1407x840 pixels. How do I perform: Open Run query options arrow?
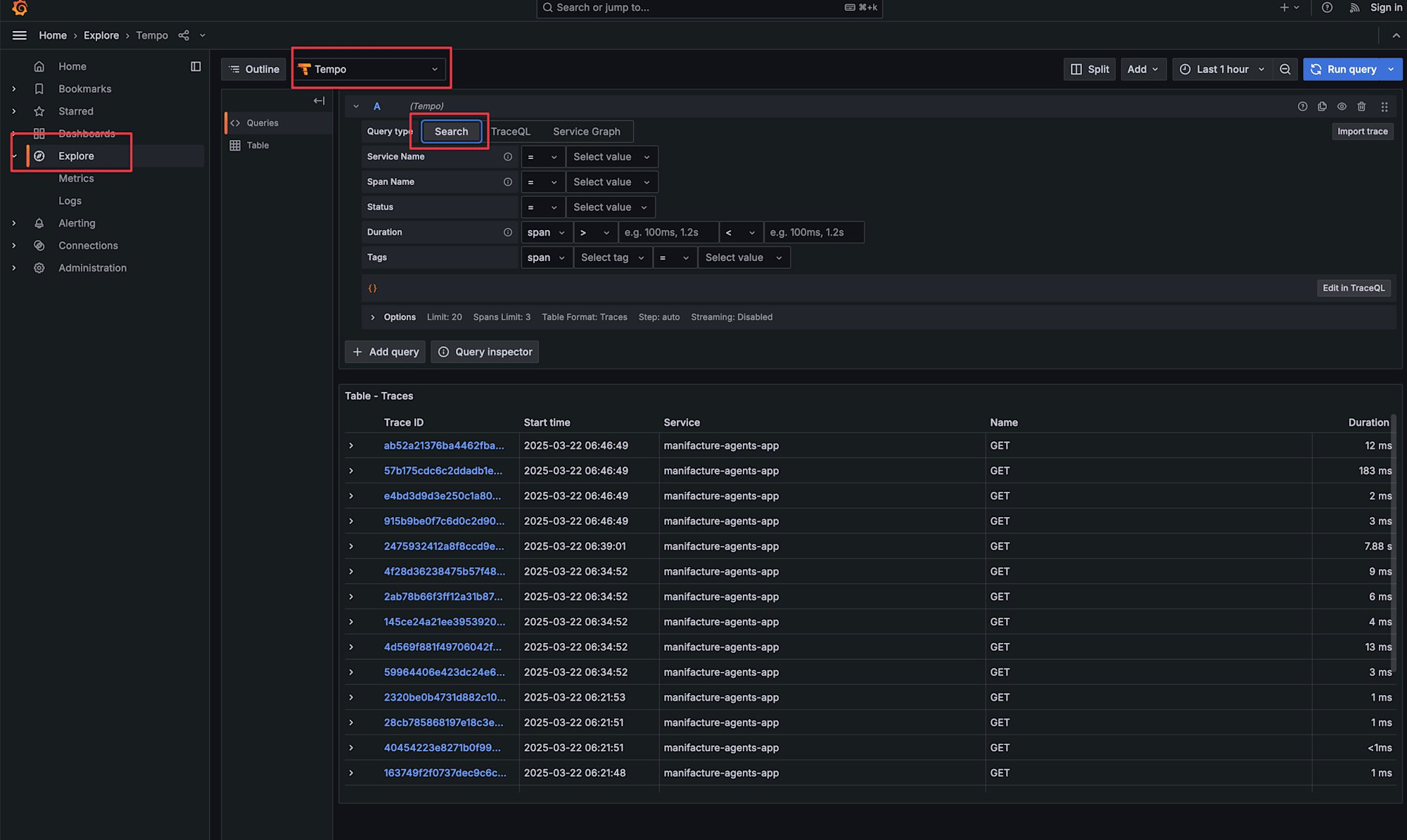pos(1391,69)
